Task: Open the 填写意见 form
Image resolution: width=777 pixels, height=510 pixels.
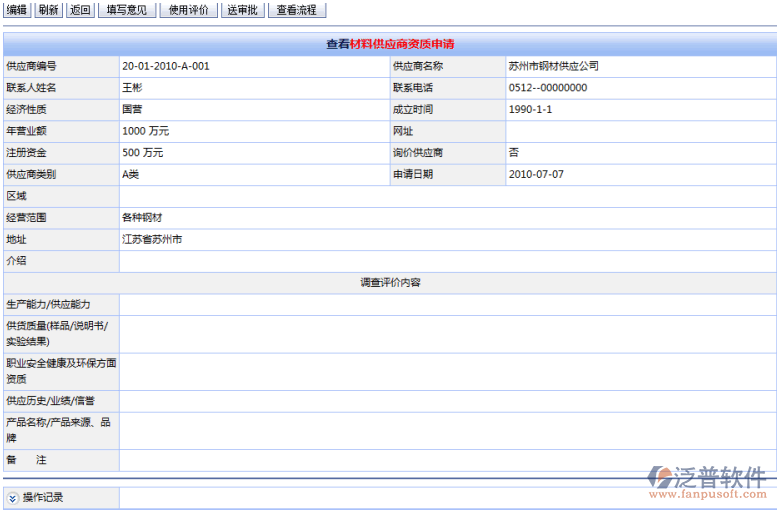Action: (x=126, y=10)
